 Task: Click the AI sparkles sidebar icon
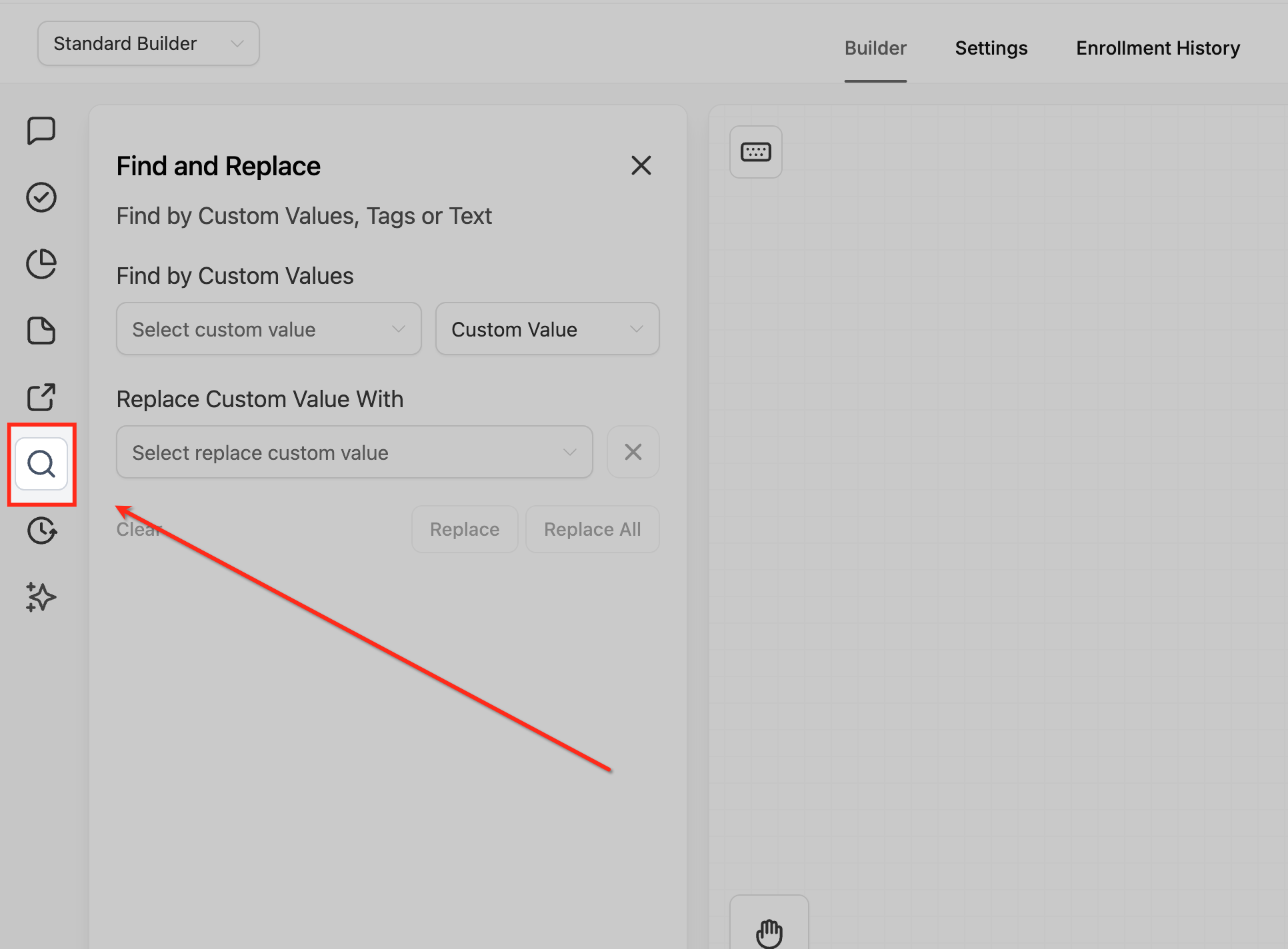[x=41, y=597]
